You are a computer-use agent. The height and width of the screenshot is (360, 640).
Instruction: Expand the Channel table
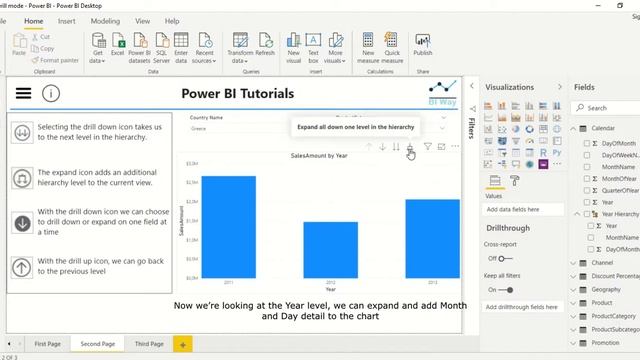pyautogui.click(x=573, y=263)
